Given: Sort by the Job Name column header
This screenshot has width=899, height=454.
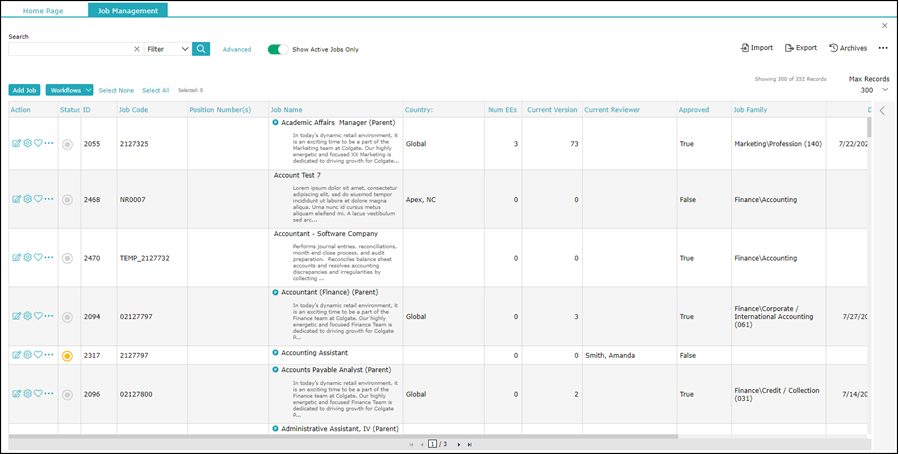Looking at the screenshot, I should click(x=287, y=109).
